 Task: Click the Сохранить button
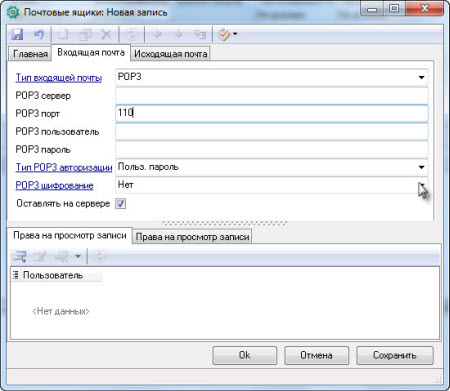coord(395,355)
